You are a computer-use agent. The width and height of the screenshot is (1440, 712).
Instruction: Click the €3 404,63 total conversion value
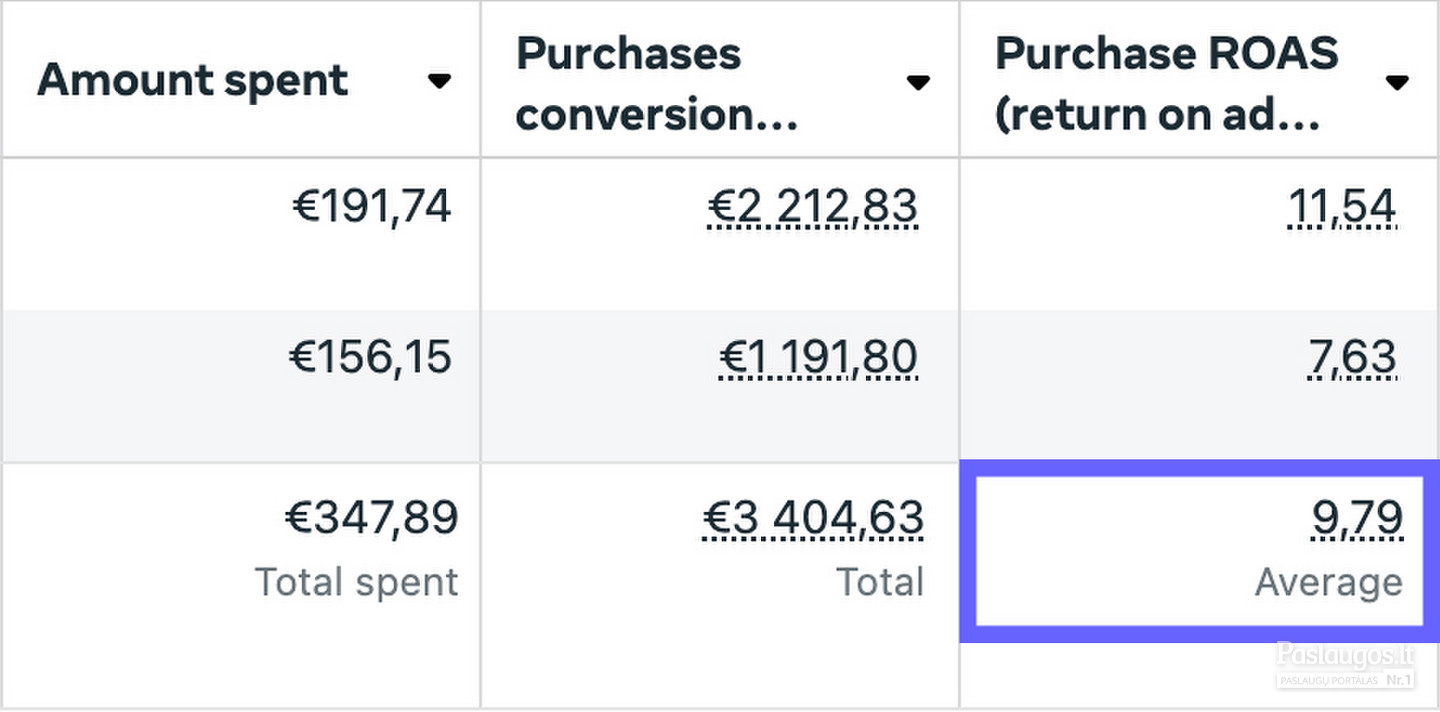click(x=813, y=518)
